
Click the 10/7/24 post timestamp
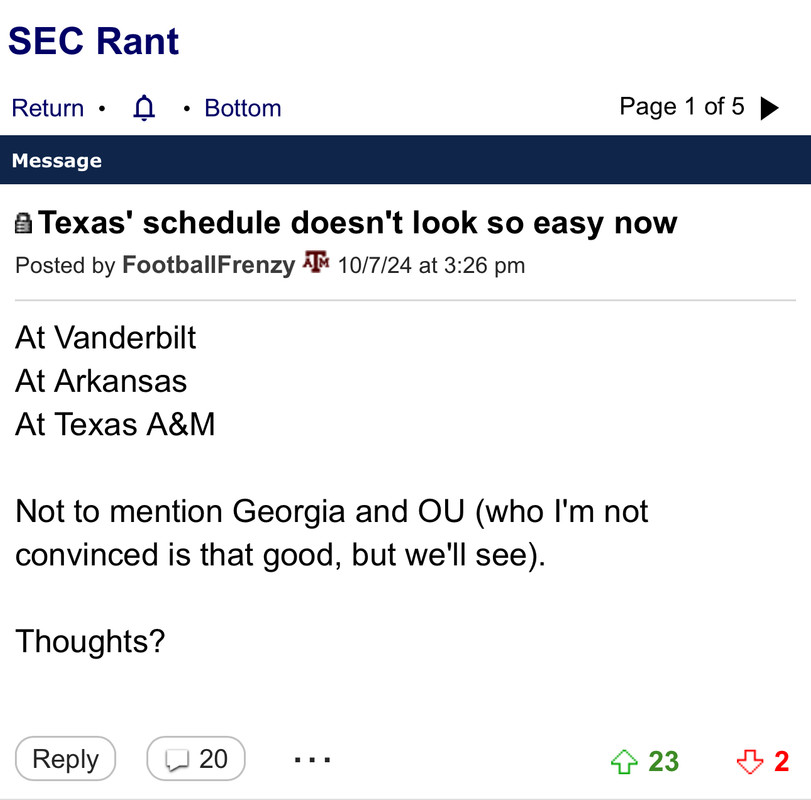click(x=431, y=265)
